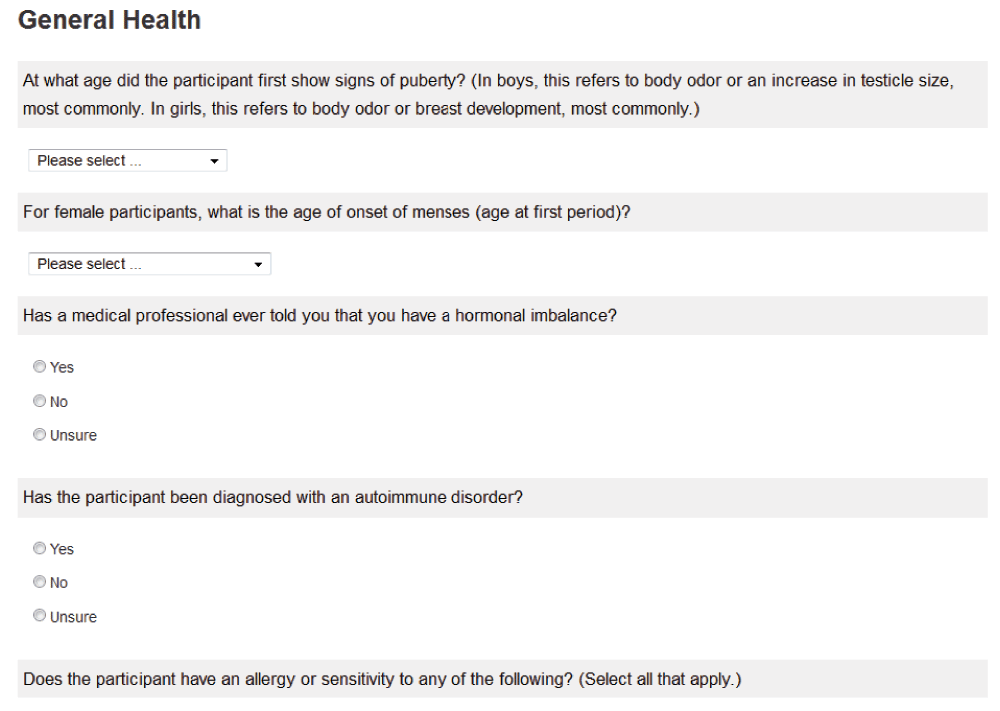Click the autoimmune disorder question text
The image size is (1000, 711).
click(273, 497)
